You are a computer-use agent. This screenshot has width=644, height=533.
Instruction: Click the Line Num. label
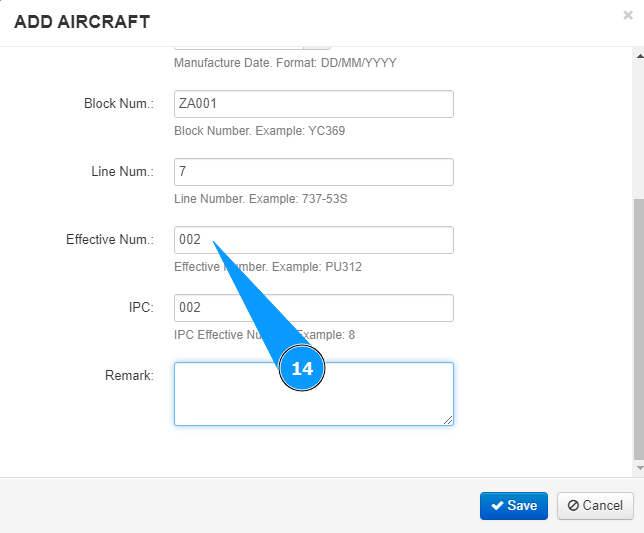pos(122,172)
